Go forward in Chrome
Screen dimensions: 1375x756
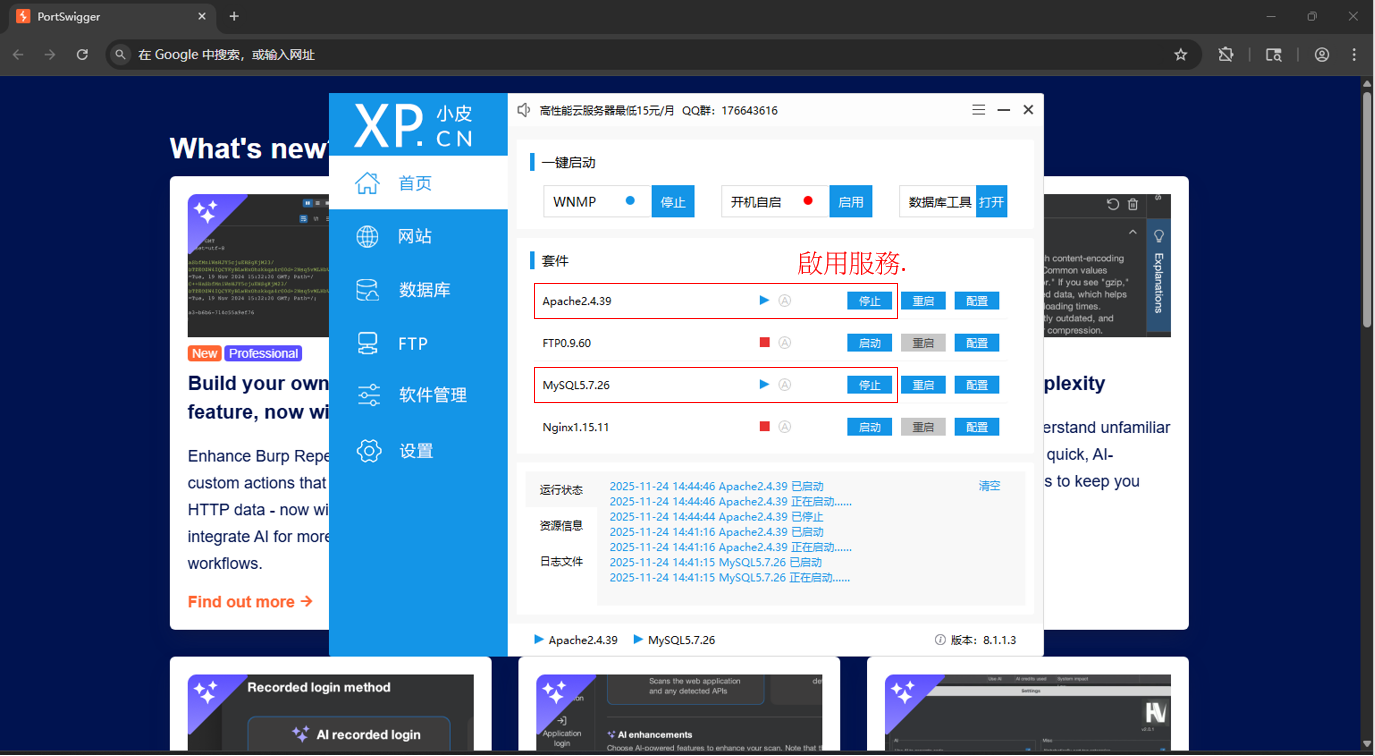(50, 55)
